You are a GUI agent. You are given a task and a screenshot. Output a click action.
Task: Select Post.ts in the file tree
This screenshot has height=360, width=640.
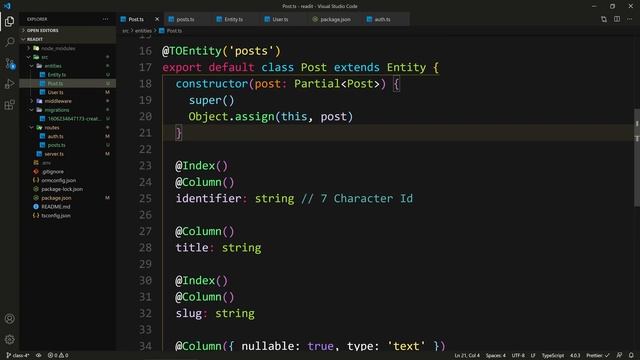[55, 83]
